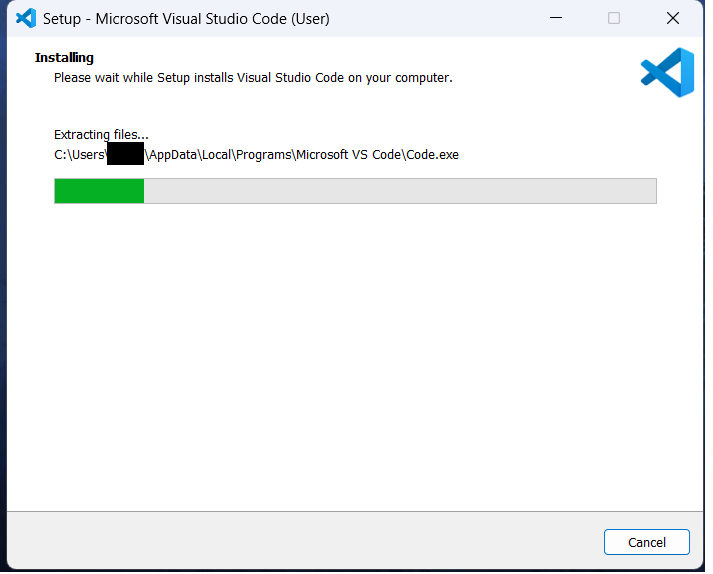The width and height of the screenshot is (713, 574).
Task: Click the unfilled gray progress bar area
Action: (x=400, y=191)
